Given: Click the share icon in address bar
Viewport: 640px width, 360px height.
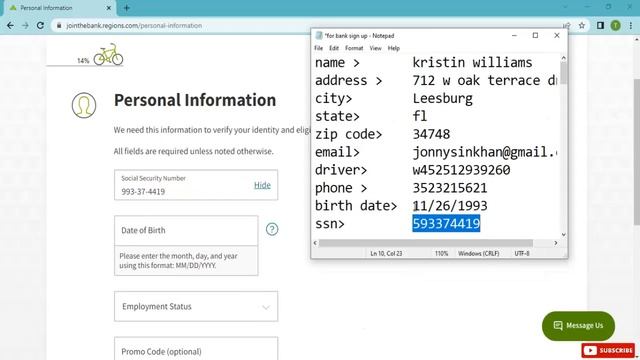Looking at the screenshot, I should 567,25.
